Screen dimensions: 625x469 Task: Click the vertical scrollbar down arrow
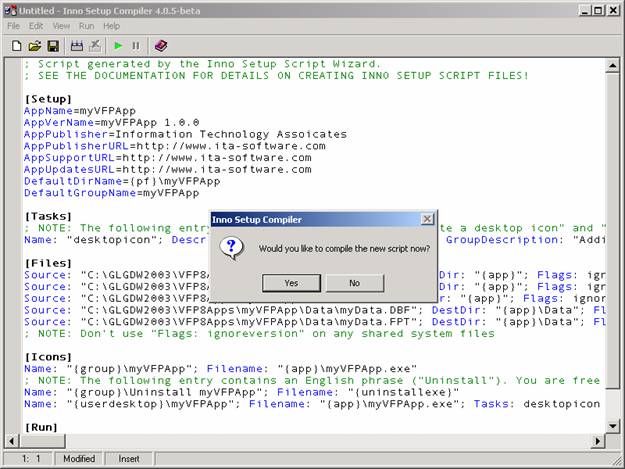[612, 426]
